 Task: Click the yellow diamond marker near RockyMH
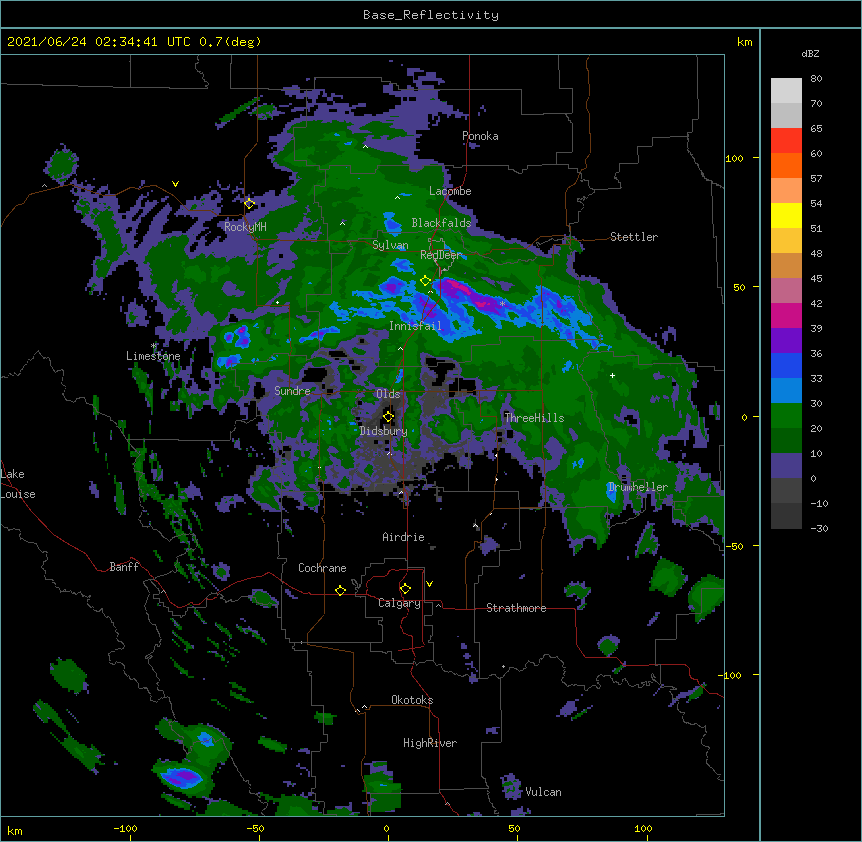(249, 204)
